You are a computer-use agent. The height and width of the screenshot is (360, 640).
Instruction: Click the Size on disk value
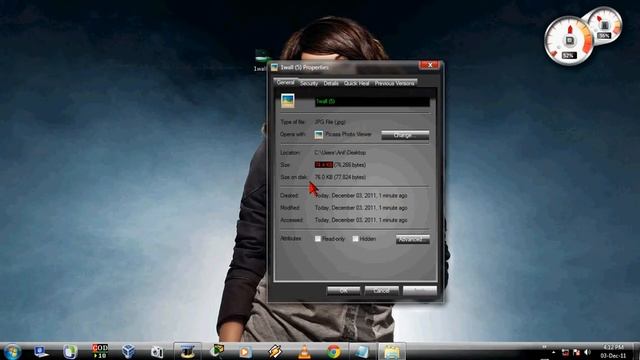tap(340, 177)
